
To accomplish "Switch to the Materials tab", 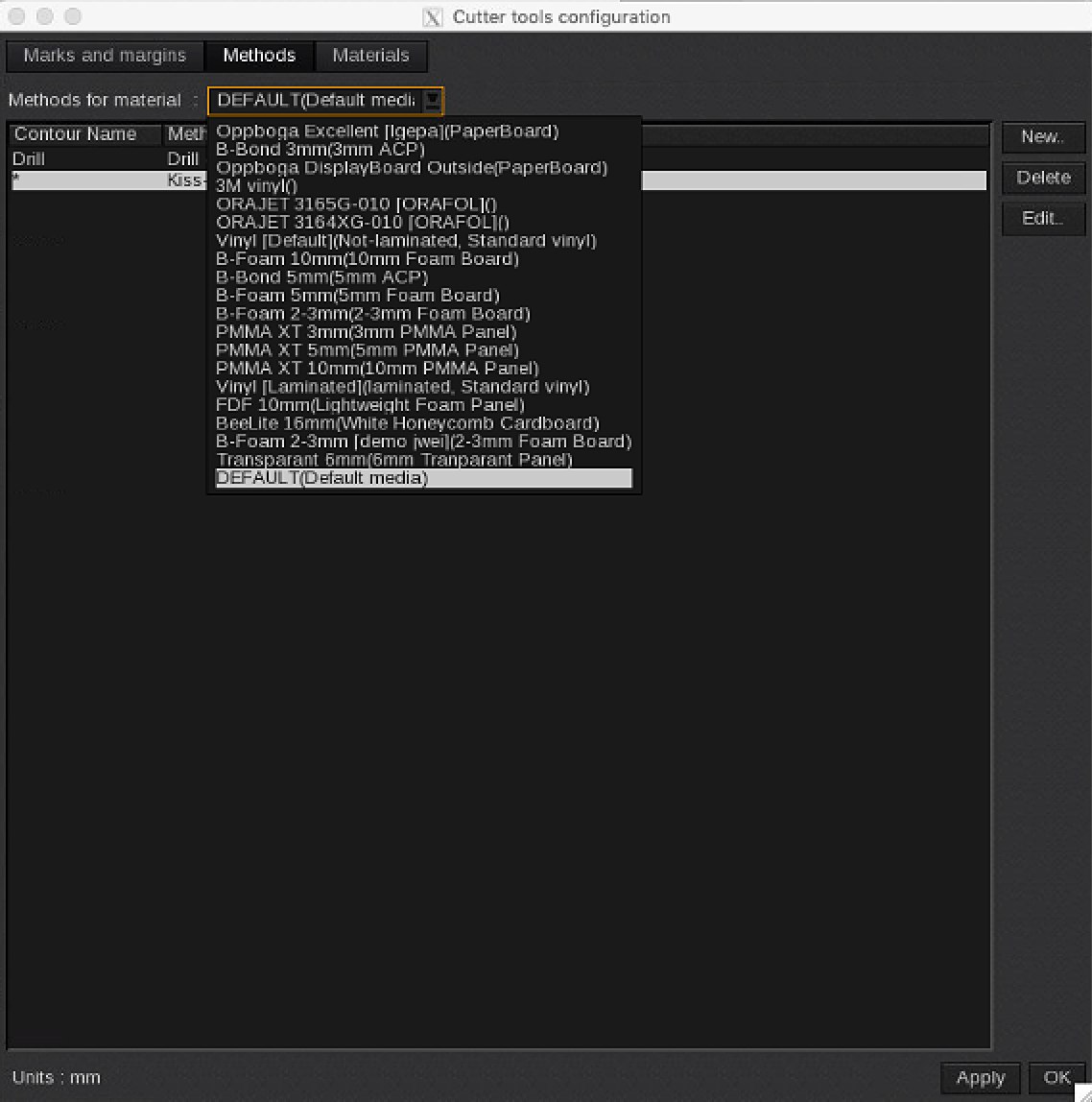I will click(x=370, y=56).
